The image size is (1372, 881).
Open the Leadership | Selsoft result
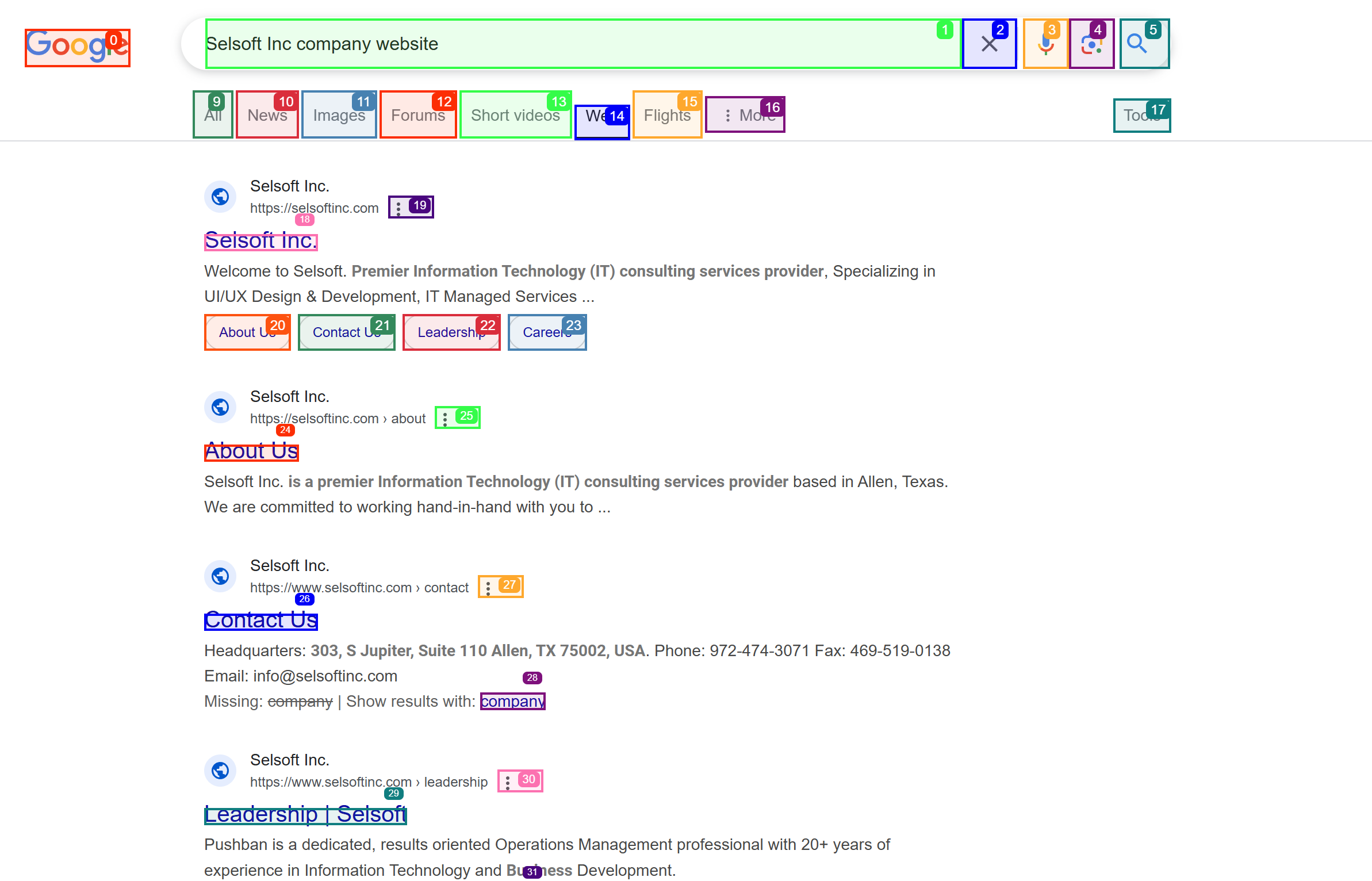tap(305, 815)
